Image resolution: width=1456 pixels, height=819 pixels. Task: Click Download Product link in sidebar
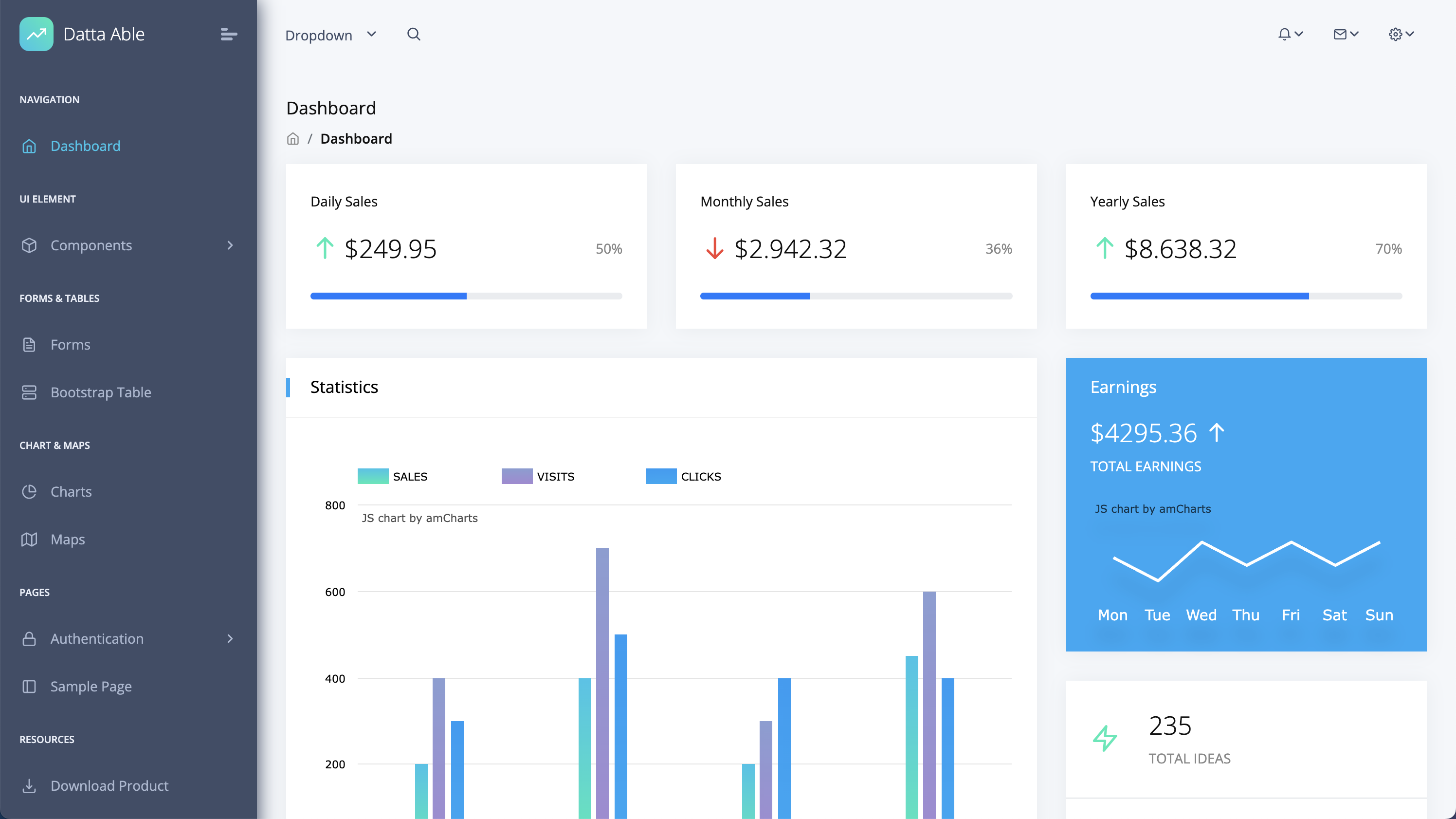click(109, 785)
